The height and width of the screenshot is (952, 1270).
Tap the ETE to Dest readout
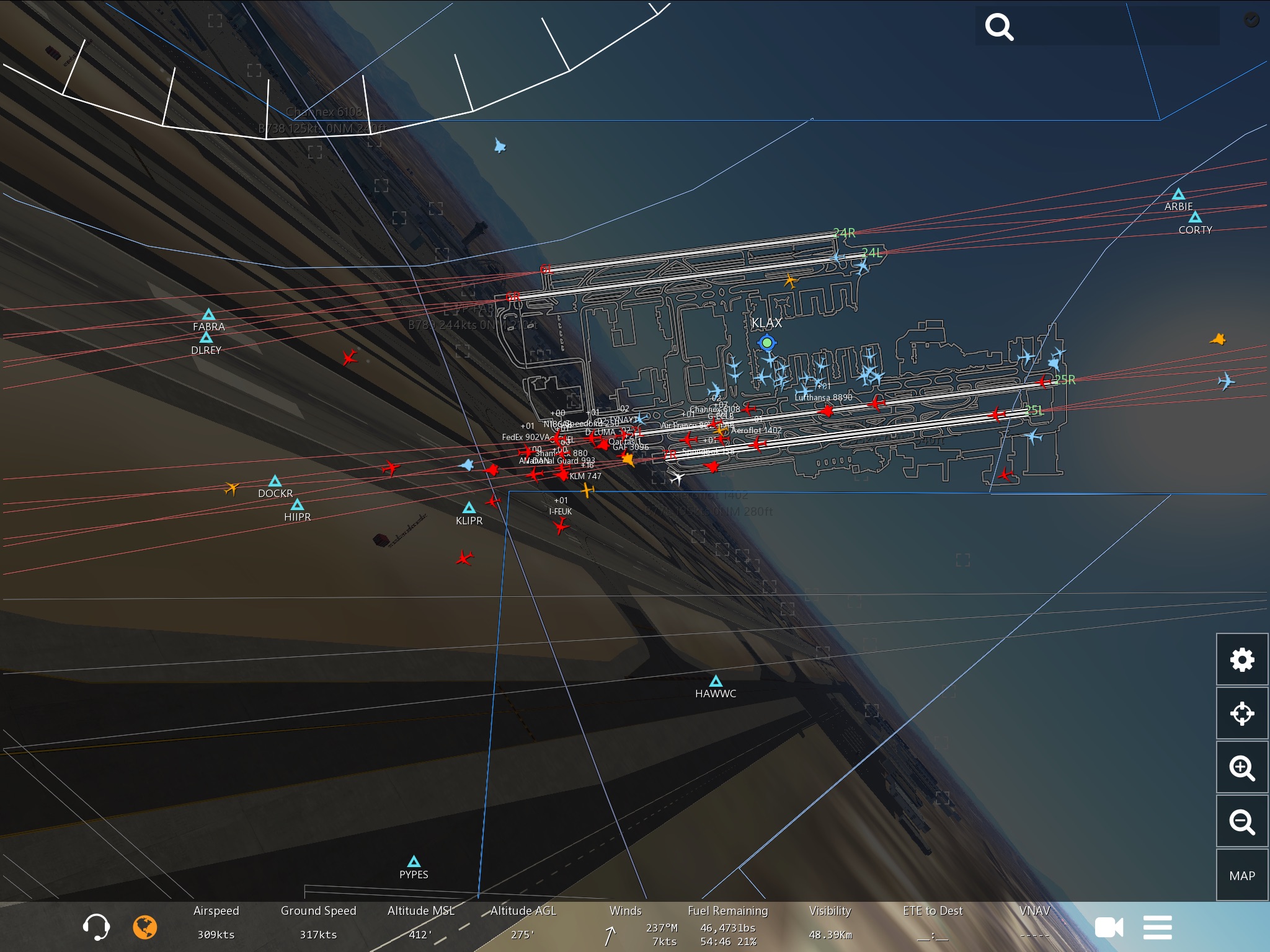pyautogui.click(x=933, y=923)
